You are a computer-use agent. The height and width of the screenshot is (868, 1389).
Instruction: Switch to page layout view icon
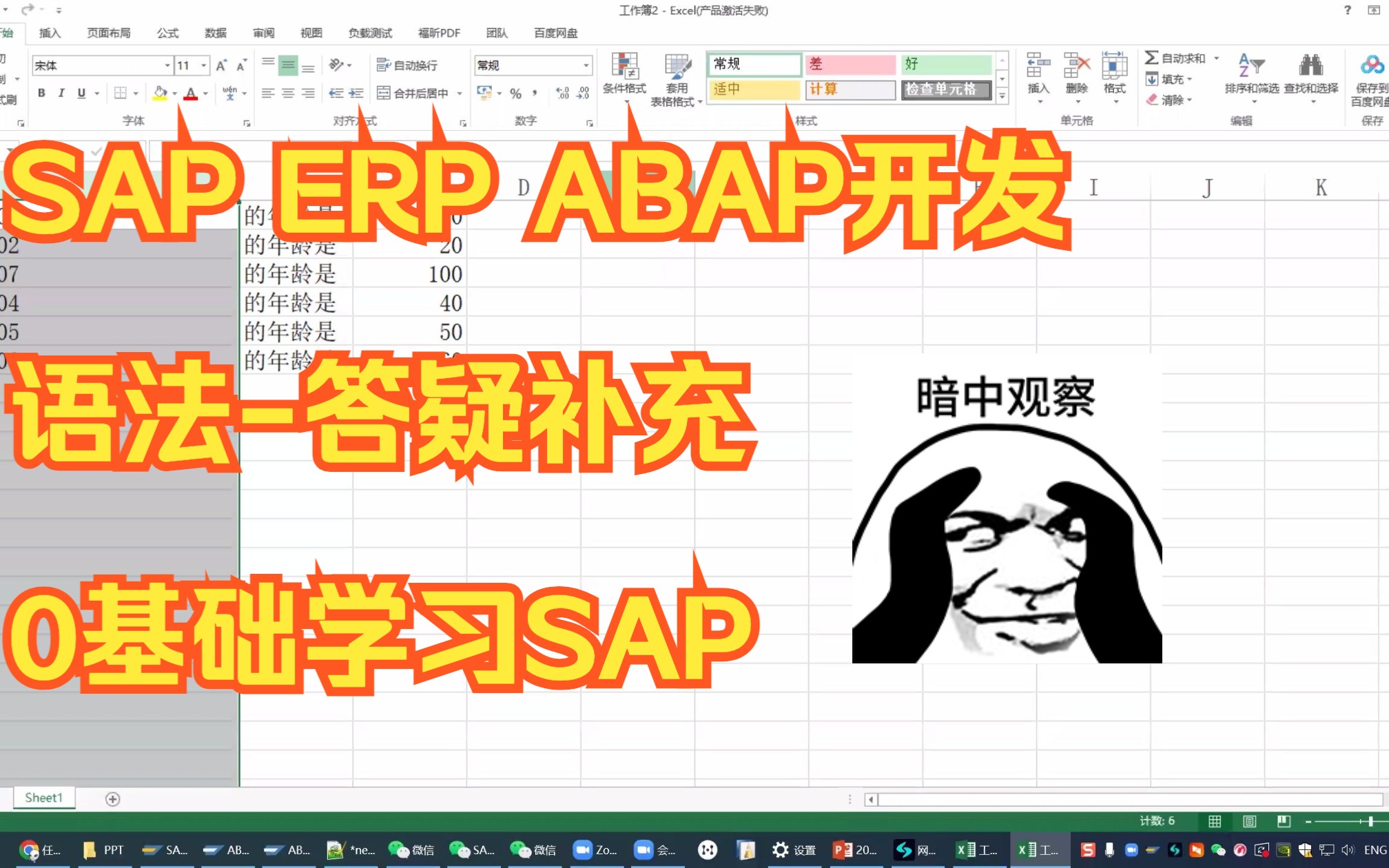[1249, 821]
